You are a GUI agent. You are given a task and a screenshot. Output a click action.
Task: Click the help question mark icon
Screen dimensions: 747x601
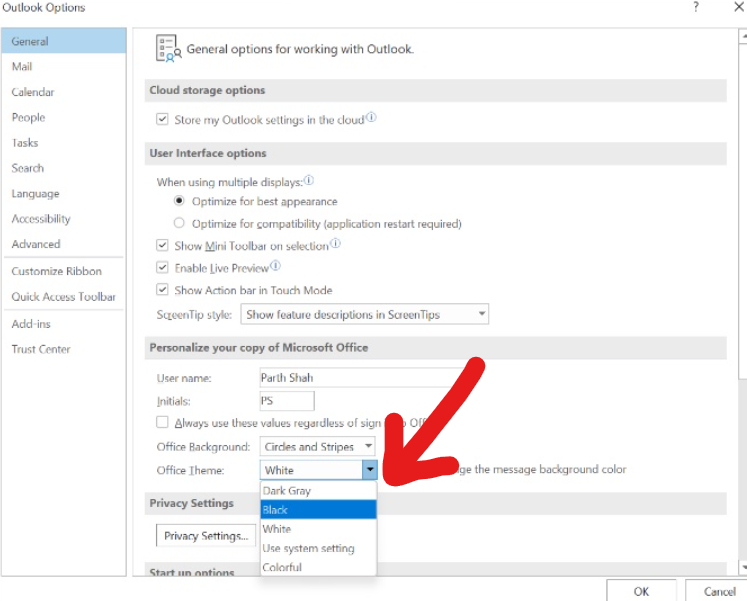click(x=696, y=7)
